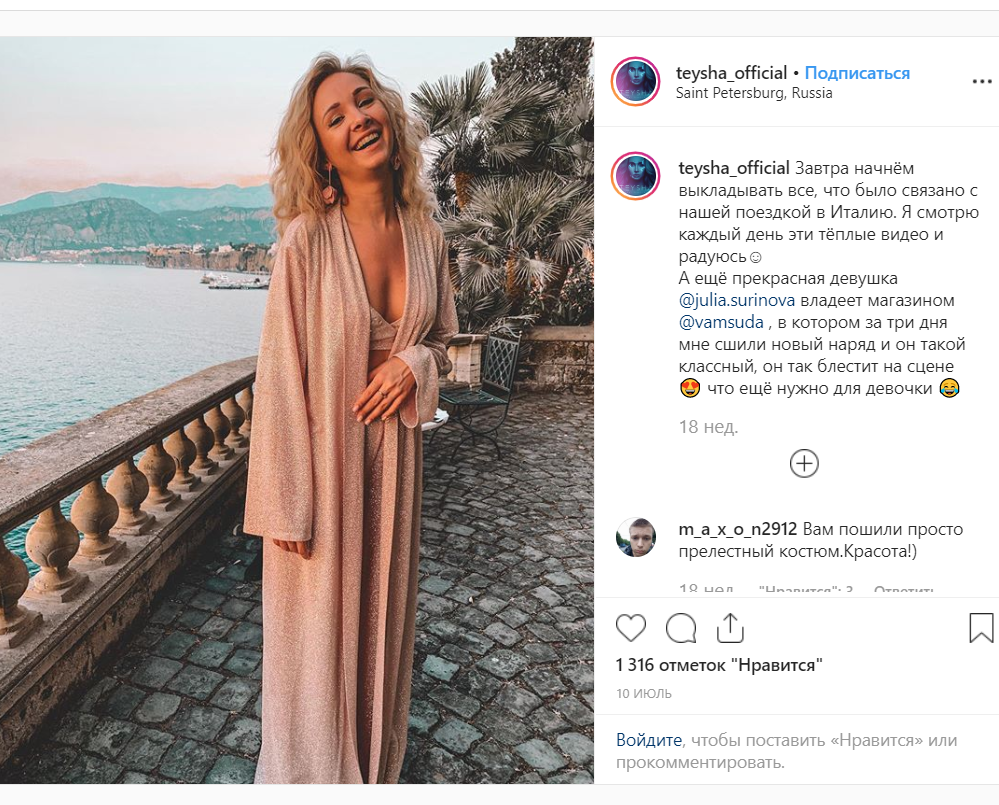Click the m_a_x_o_n2912 username in the comment
999x805 pixels.
(738, 529)
